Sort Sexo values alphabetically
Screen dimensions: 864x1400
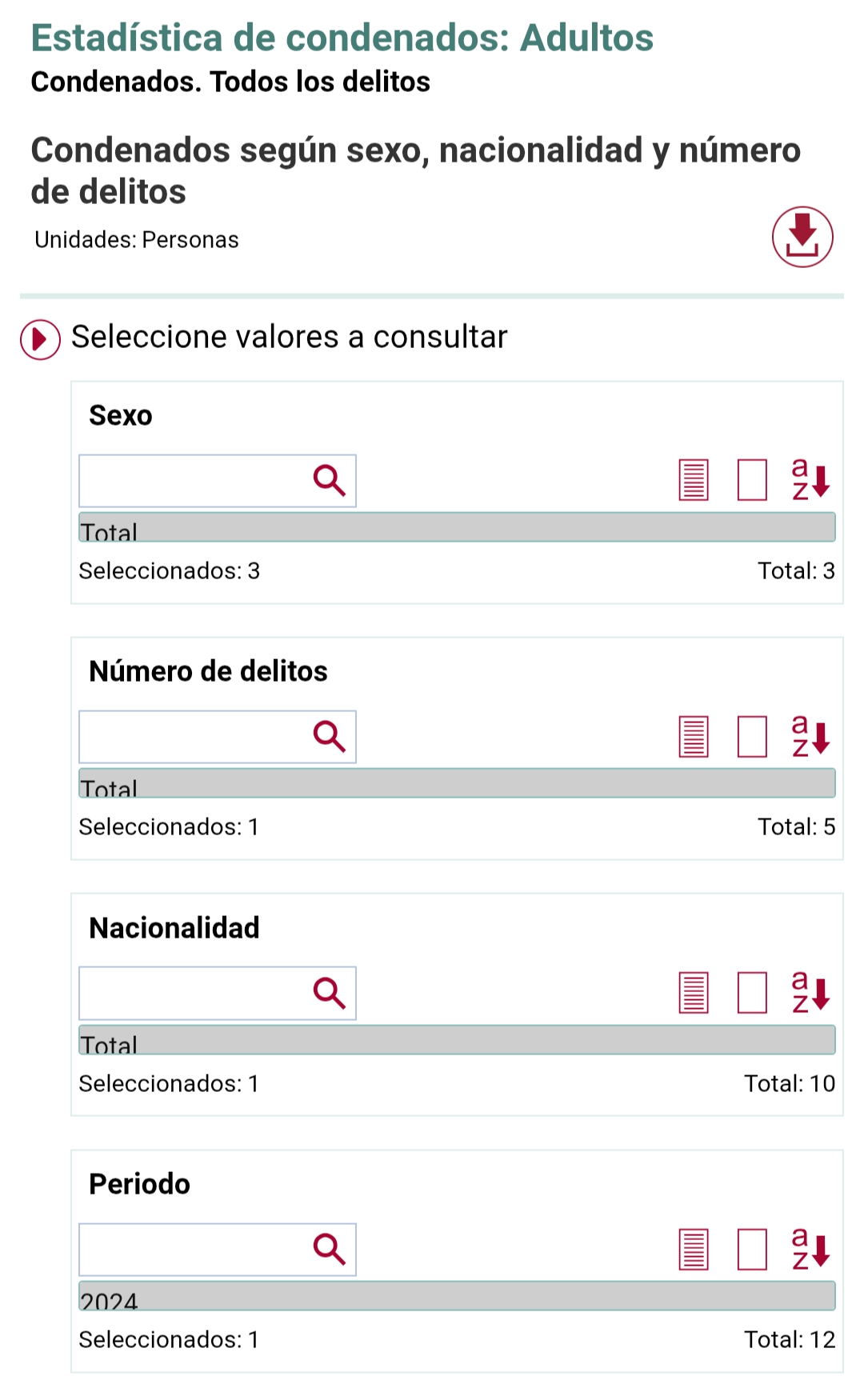point(810,480)
